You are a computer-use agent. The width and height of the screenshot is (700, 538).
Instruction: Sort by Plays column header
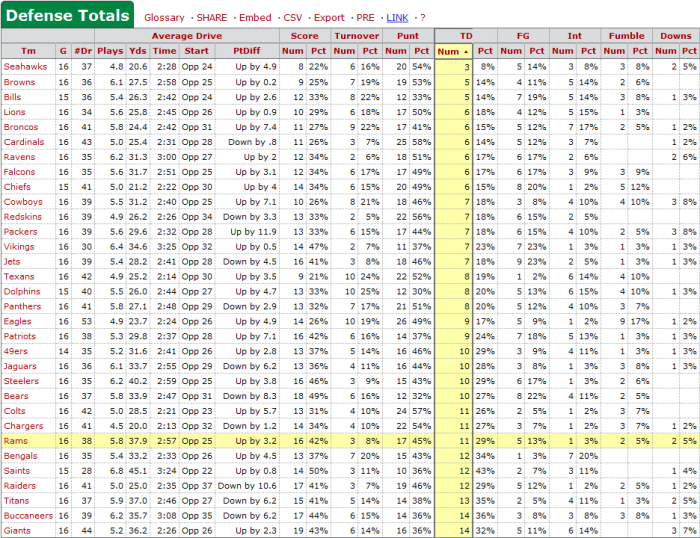(110, 51)
